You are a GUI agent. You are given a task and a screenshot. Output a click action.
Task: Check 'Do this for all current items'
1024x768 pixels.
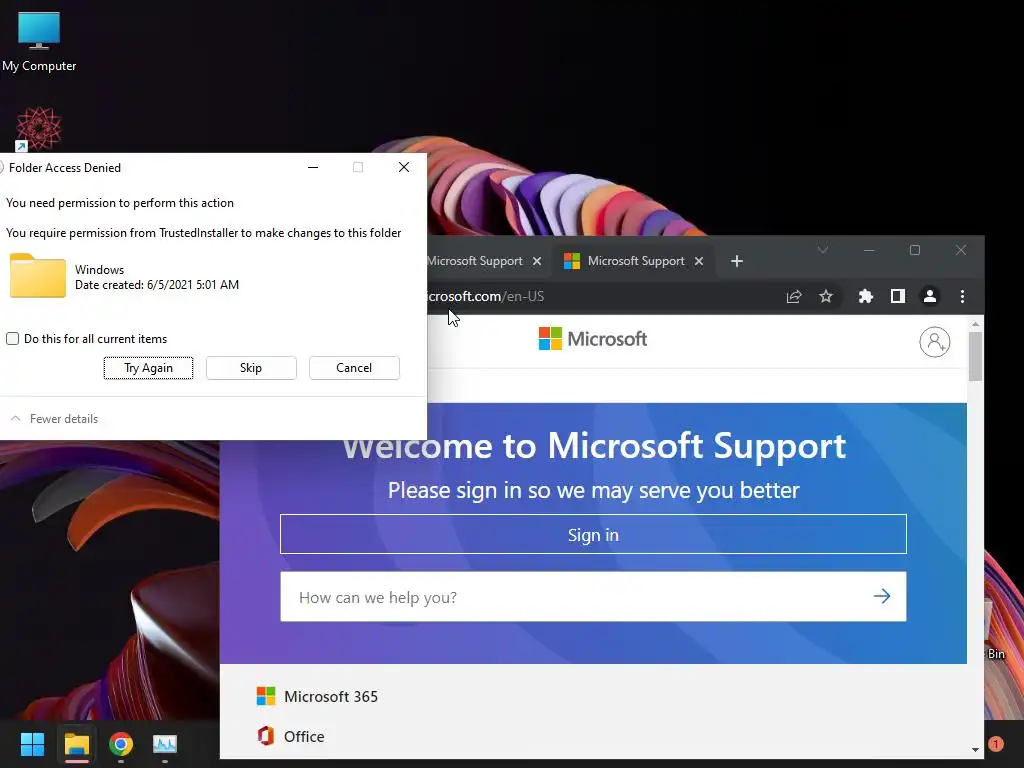[12, 338]
